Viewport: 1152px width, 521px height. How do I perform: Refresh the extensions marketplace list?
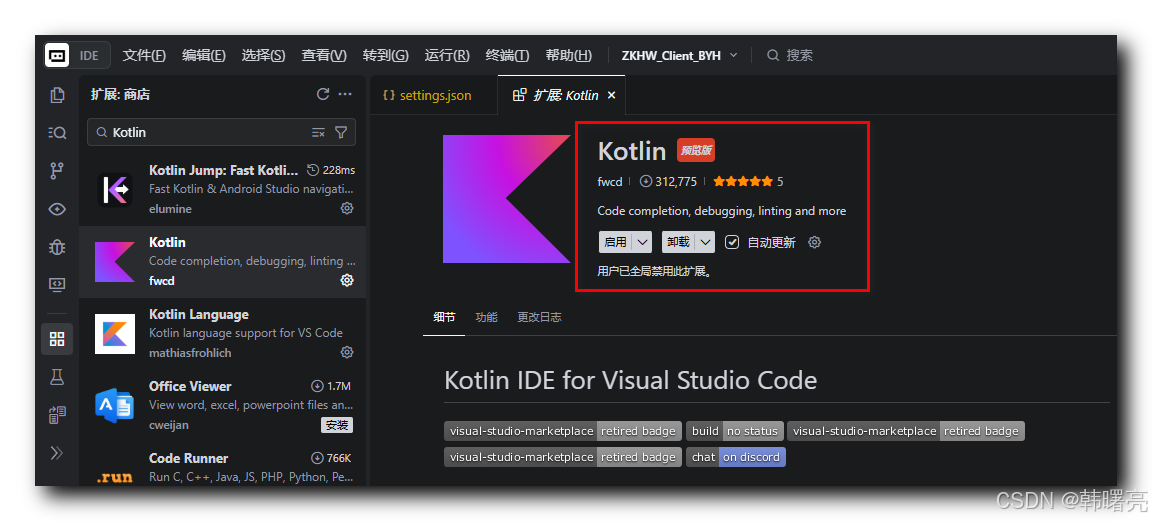(323, 94)
